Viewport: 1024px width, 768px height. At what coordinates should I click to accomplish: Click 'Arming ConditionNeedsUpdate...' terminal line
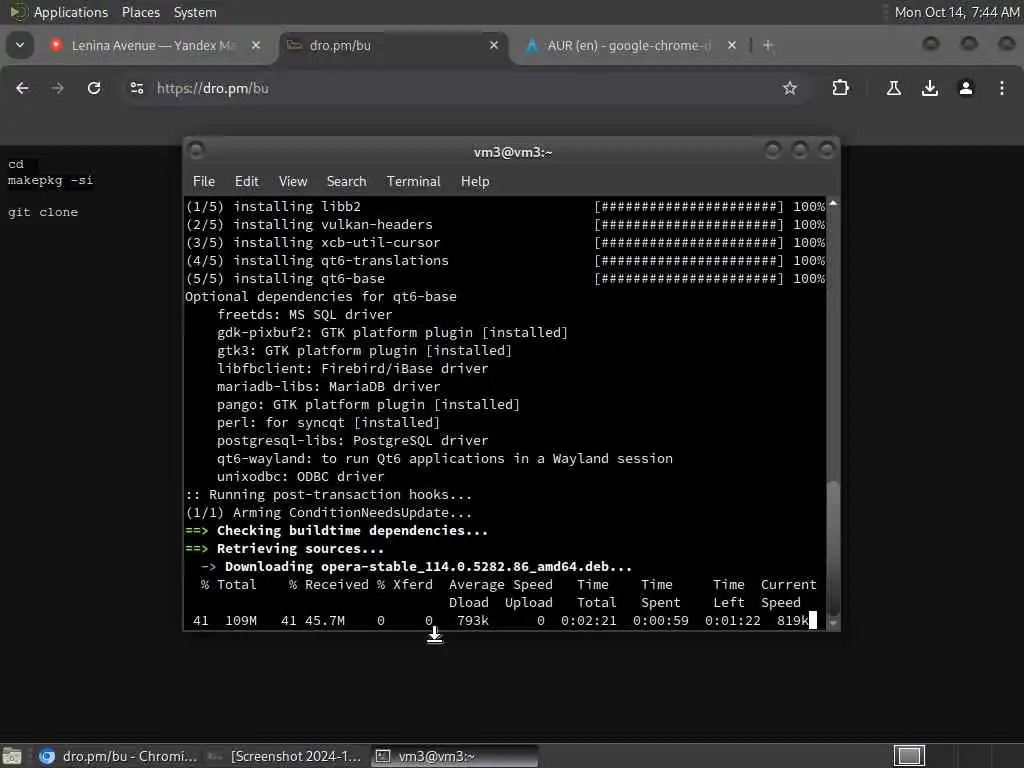point(352,513)
